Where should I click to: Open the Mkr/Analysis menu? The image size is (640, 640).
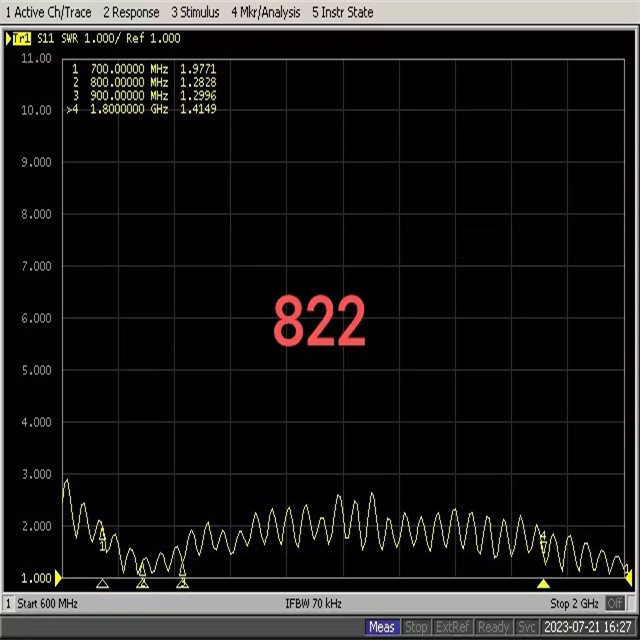point(265,12)
